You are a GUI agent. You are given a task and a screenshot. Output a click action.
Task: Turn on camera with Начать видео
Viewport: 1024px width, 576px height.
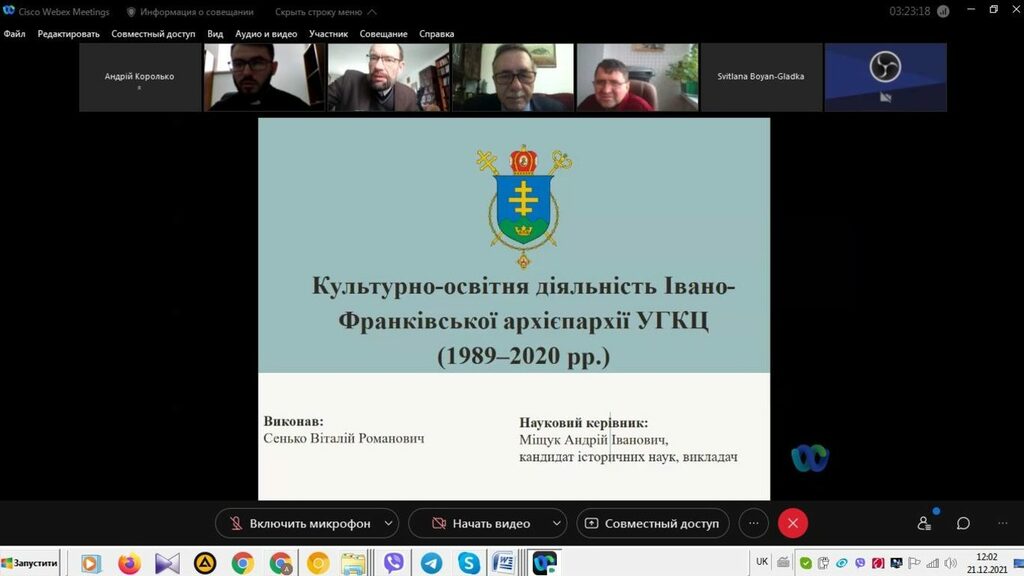(x=479, y=523)
